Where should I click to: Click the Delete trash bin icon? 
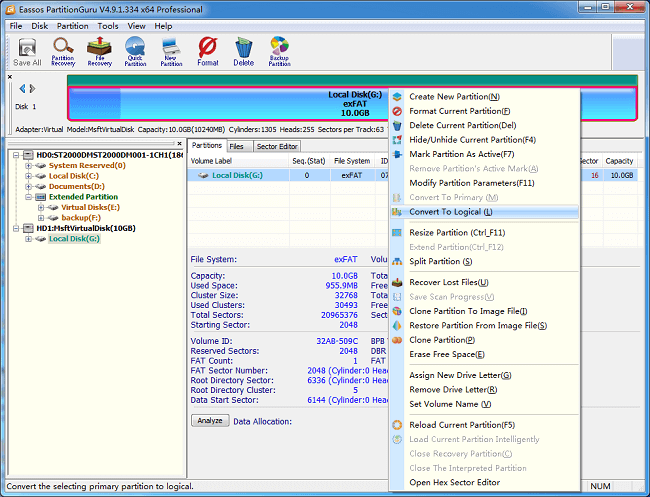[243, 50]
